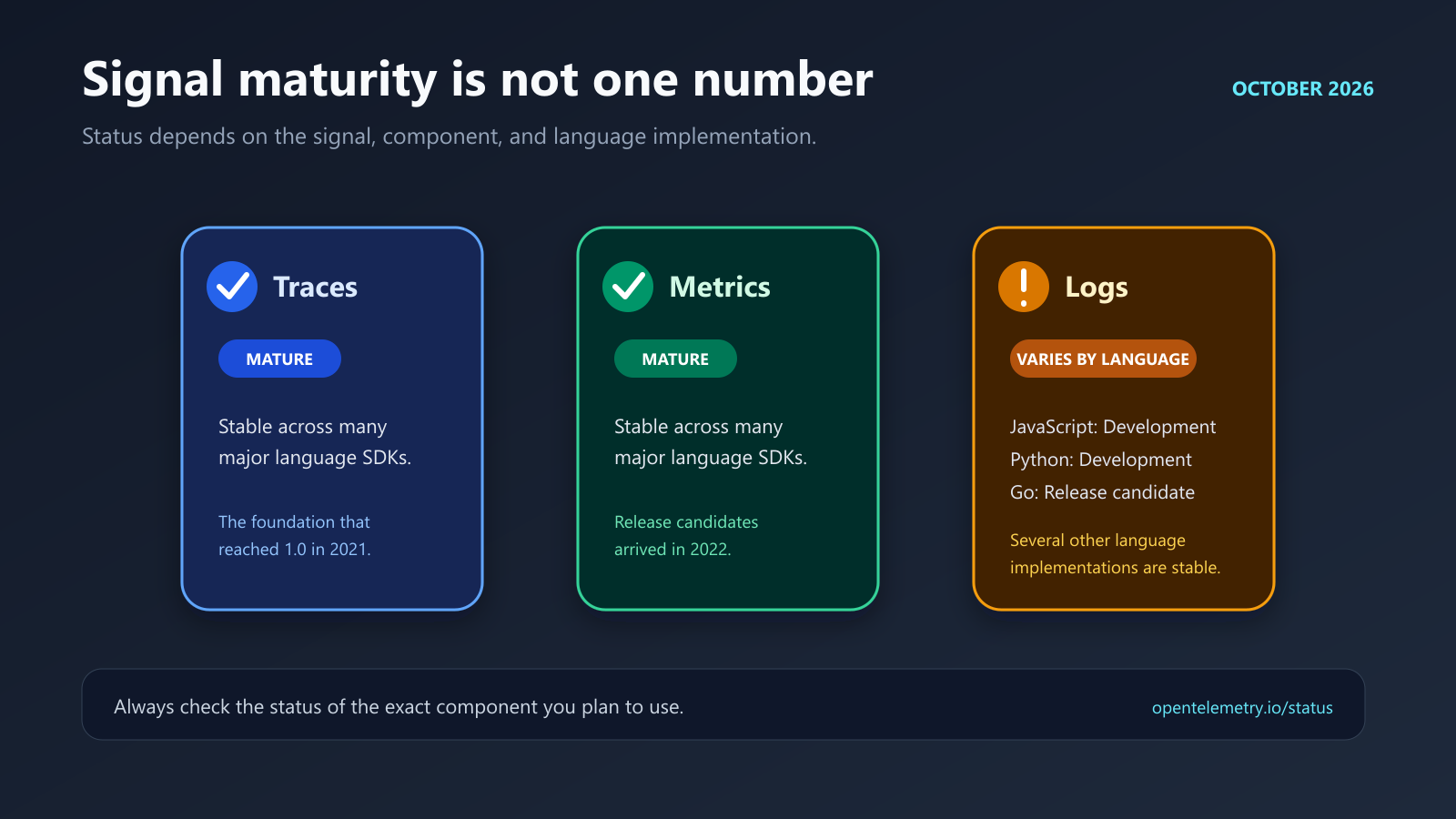This screenshot has height=819, width=1456.
Task: Click the blue checkmark icon beside Traces
Action: click(232, 287)
